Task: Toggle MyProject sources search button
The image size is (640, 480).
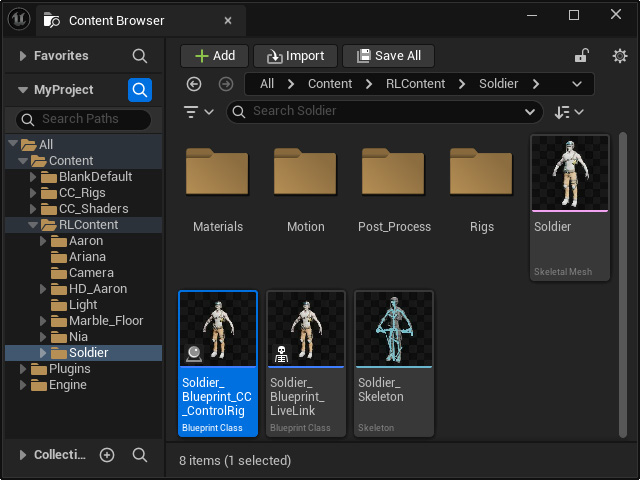Action: coord(140,90)
